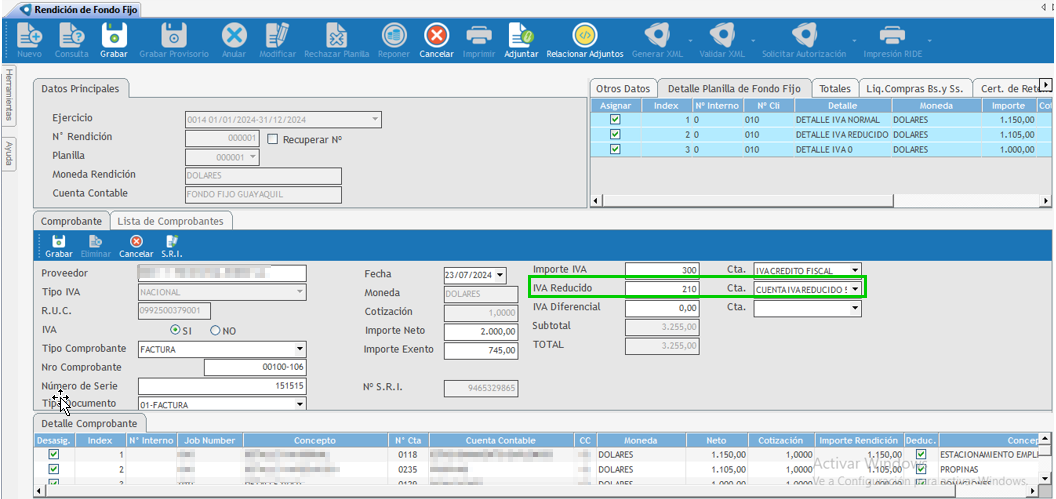Expand the Tipo Comprobante FACTURA dropdown
This screenshot has height=499, width=1056.
coord(300,350)
